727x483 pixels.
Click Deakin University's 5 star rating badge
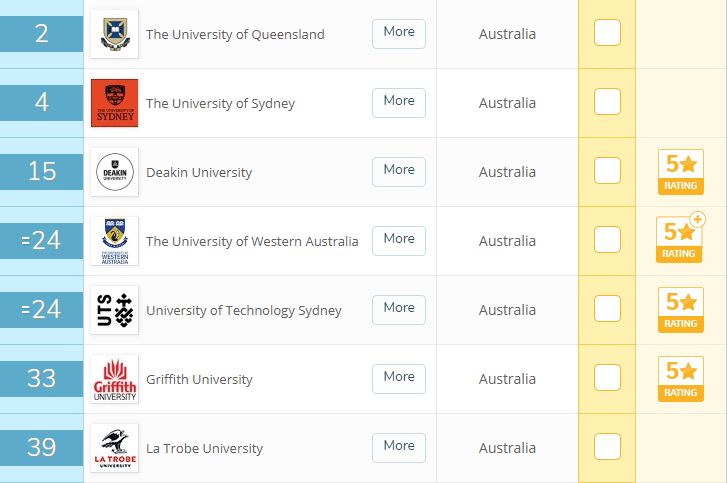[x=681, y=172]
